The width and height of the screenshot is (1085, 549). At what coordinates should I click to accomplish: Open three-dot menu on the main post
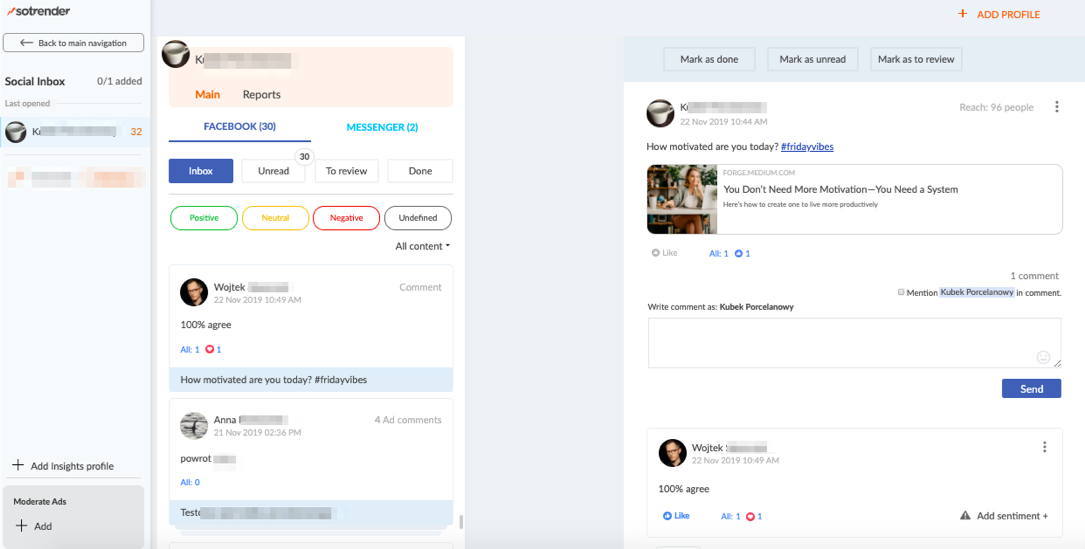click(x=1056, y=107)
